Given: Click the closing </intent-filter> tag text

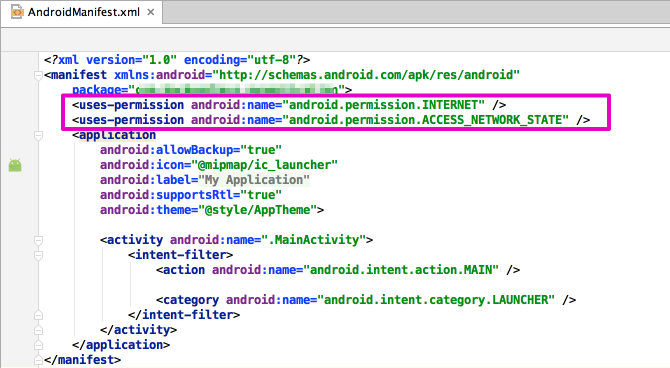Looking at the screenshot, I should [184, 315].
